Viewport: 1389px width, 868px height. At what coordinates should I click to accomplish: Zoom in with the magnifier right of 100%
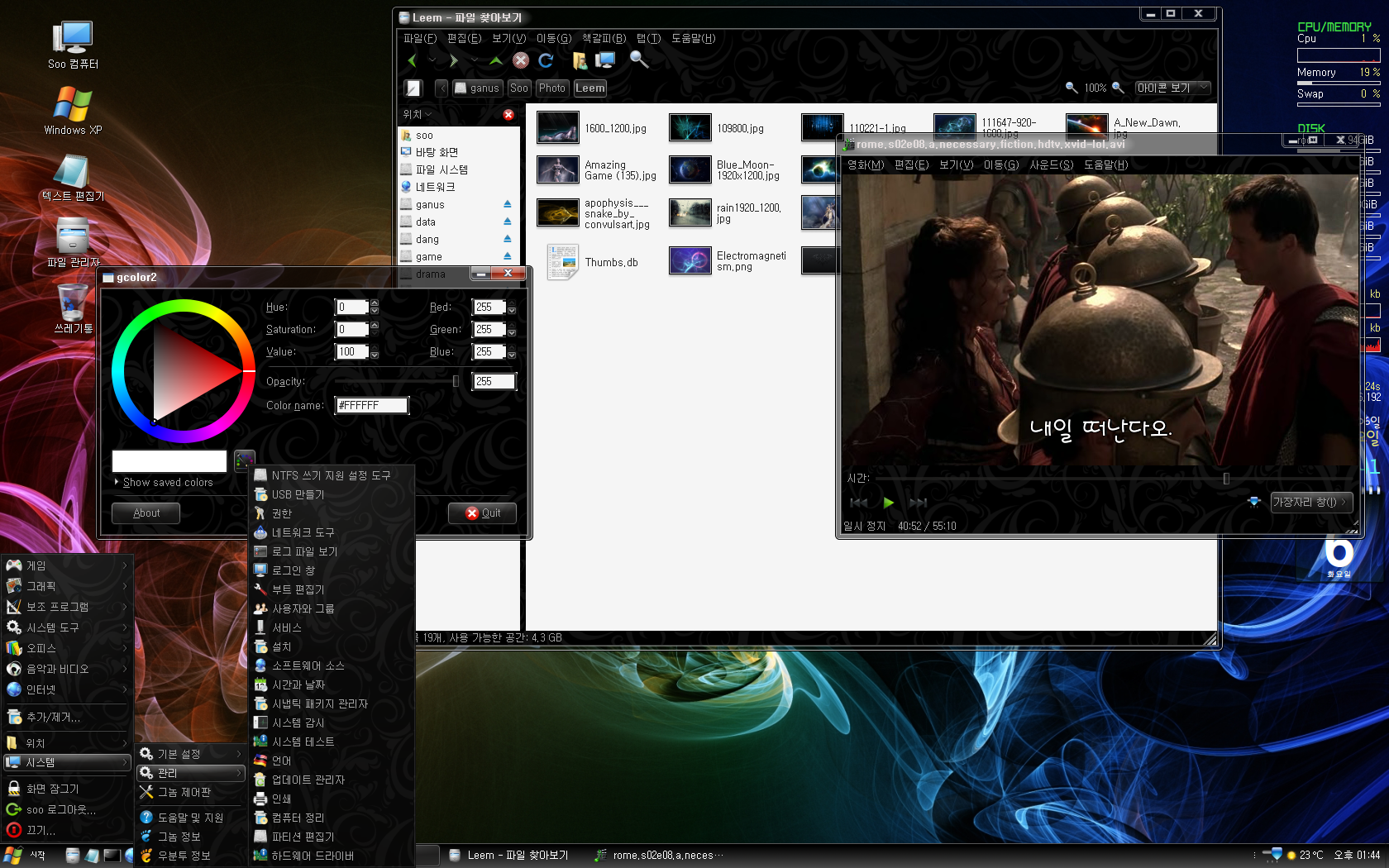pos(1118,88)
